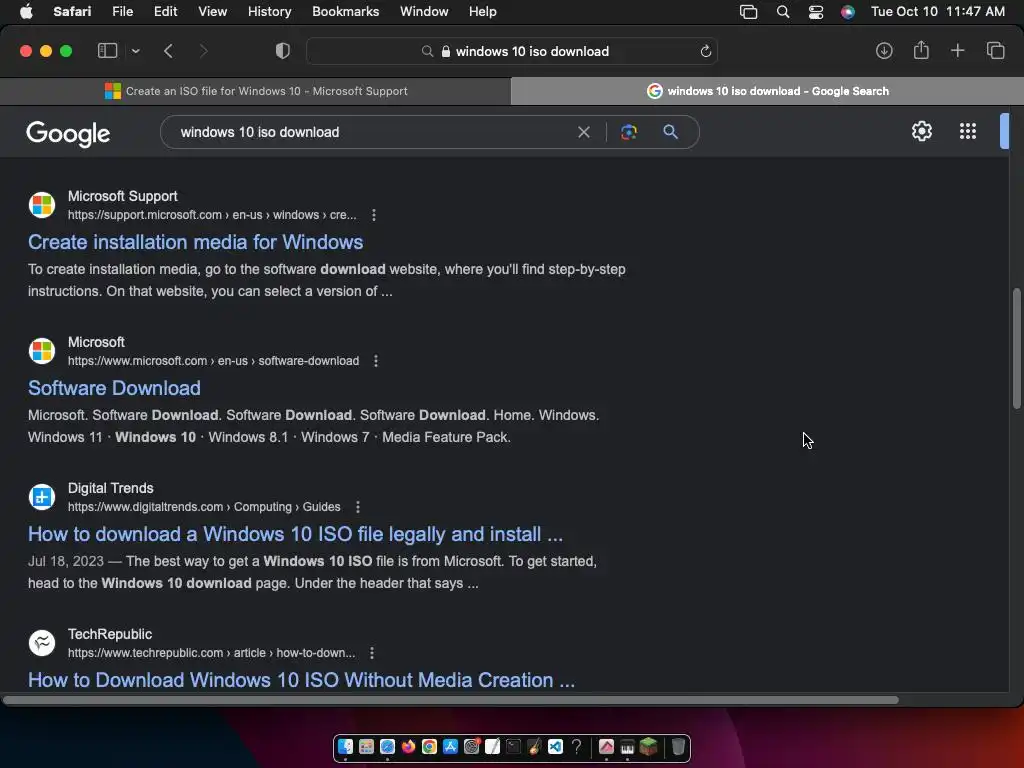Image resolution: width=1024 pixels, height=768 pixels.
Task: Click the forward navigation arrow
Action: tap(203, 51)
